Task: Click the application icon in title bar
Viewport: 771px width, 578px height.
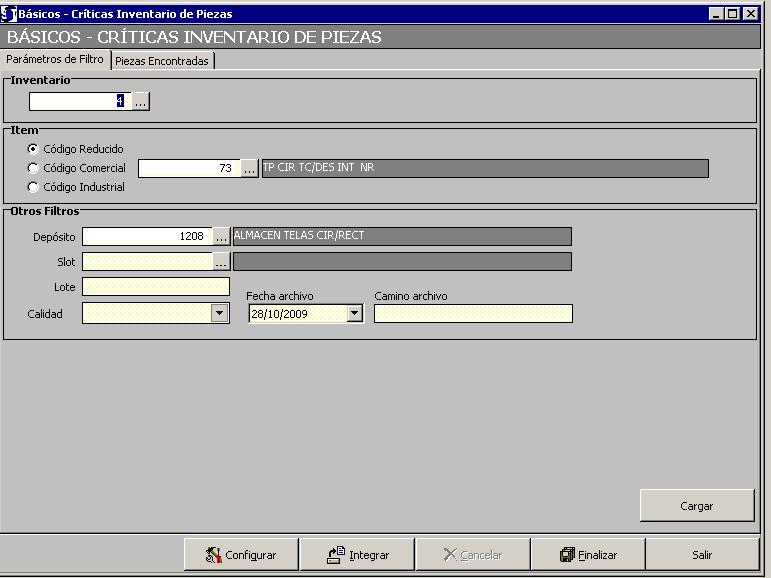Action: [10, 14]
